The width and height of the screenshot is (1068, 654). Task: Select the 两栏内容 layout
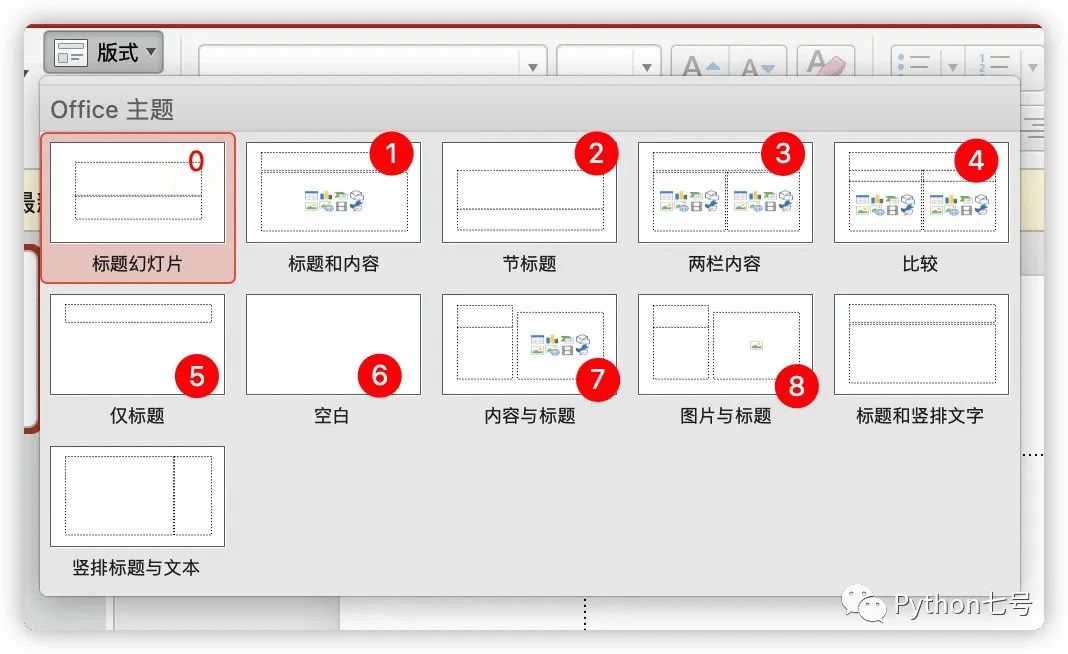point(725,192)
